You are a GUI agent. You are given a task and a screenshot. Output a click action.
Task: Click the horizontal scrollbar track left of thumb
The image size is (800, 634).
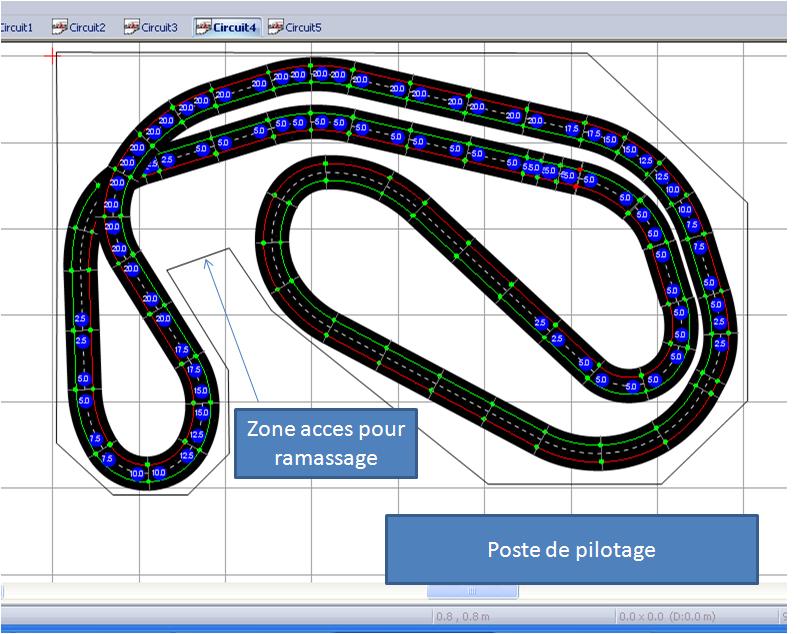coord(200,591)
